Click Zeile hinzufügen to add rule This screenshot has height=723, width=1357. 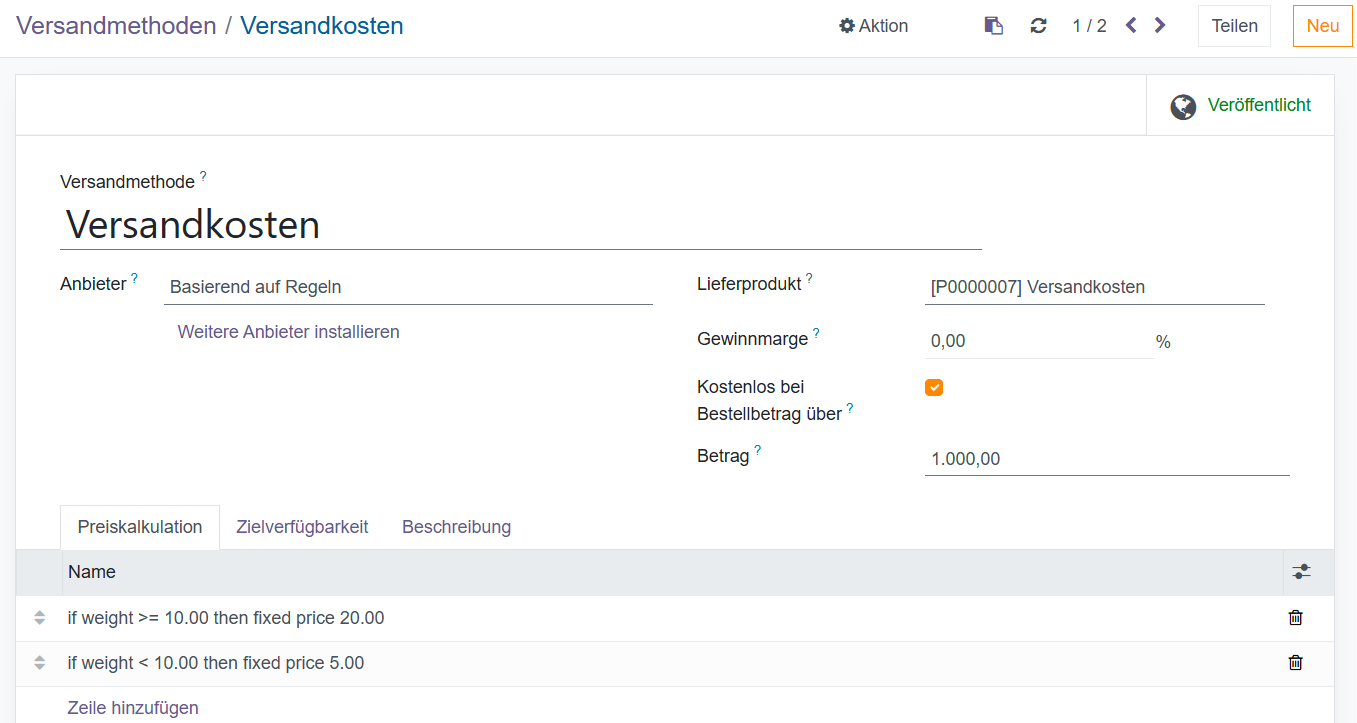click(133, 708)
